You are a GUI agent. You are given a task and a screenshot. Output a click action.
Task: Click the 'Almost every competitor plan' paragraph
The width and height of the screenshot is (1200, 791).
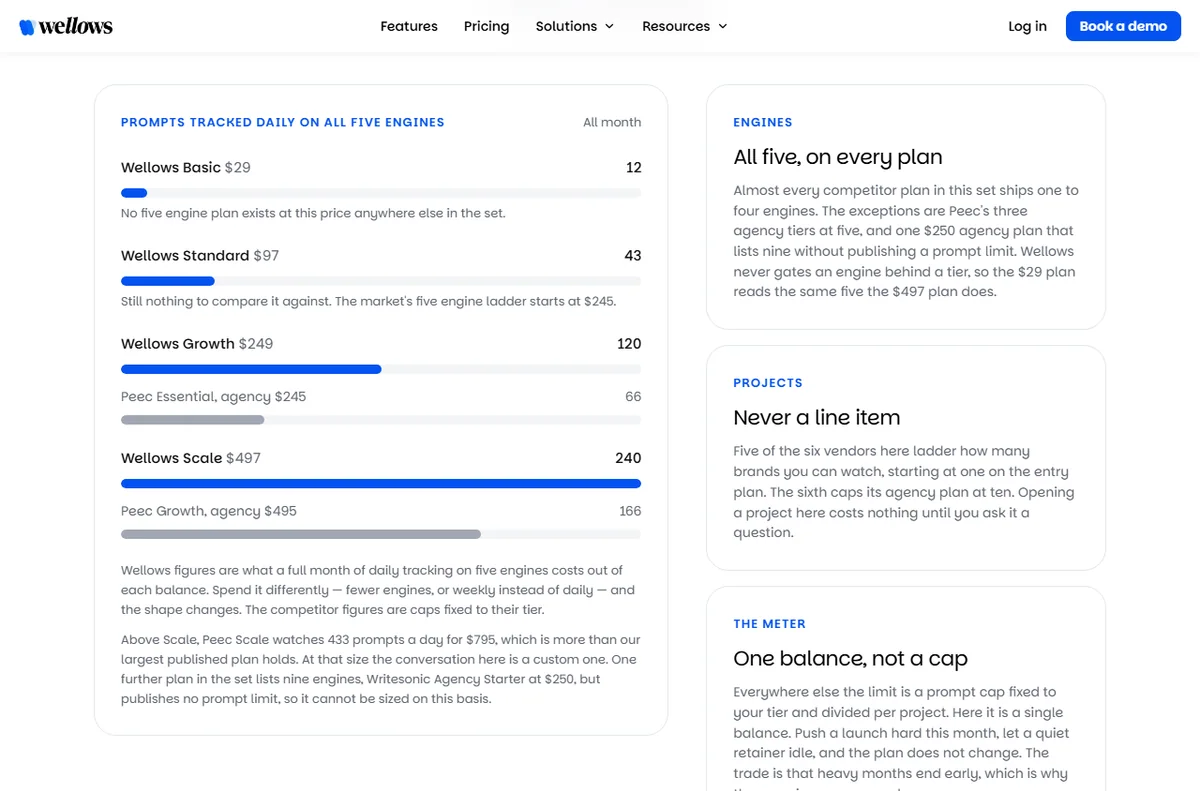click(906, 241)
